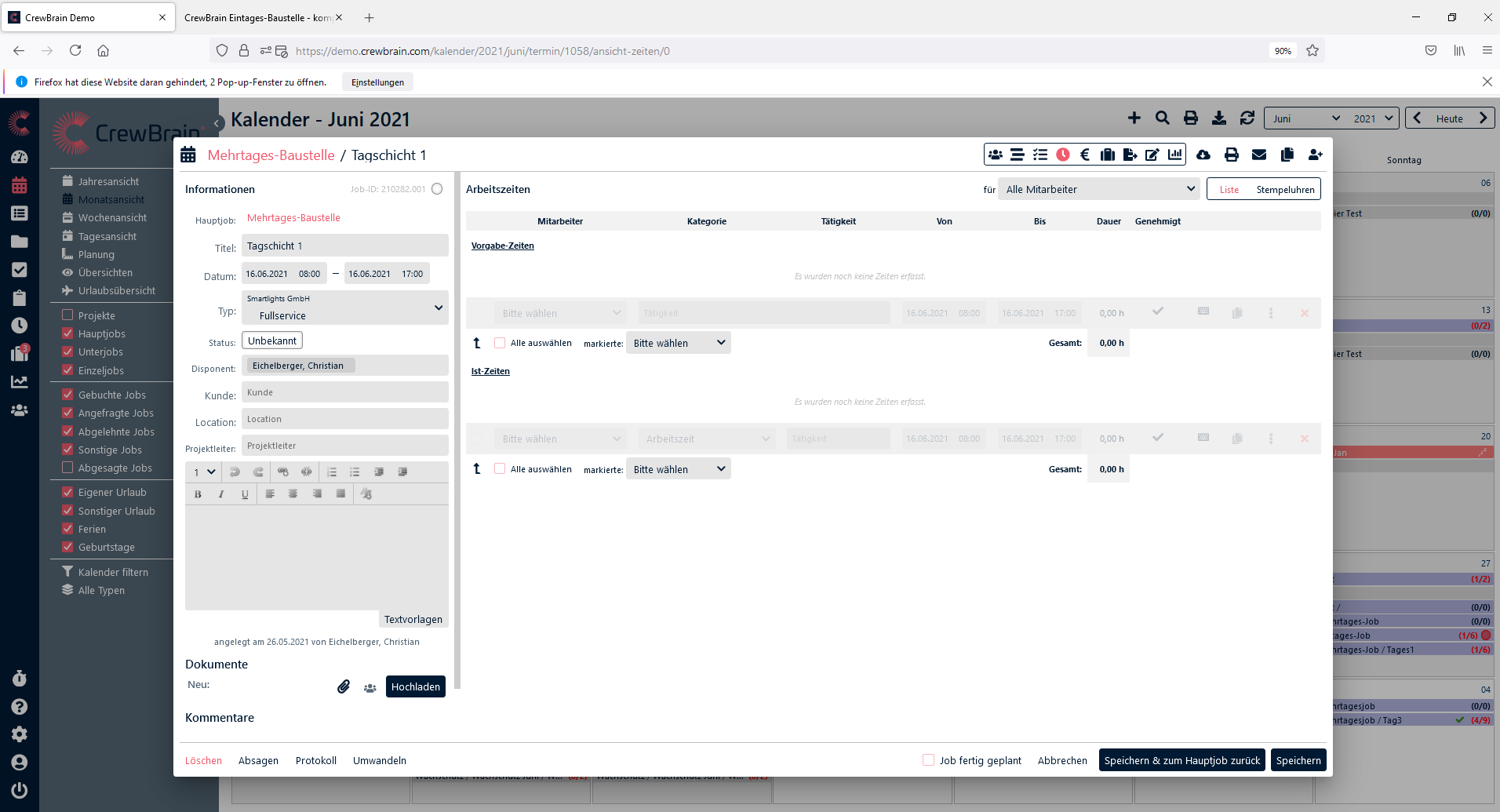1500x812 pixels.
Task: Open the Alle Mitarbeiter dropdown
Action: coord(1099,189)
